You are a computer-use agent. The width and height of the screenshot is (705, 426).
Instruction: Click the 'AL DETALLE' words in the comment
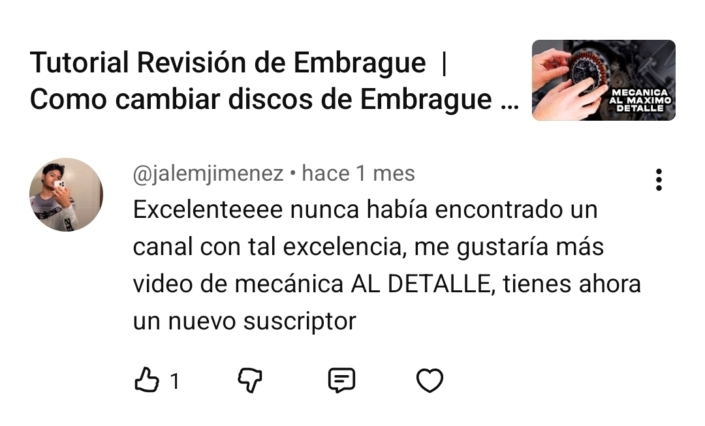tap(420, 284)
